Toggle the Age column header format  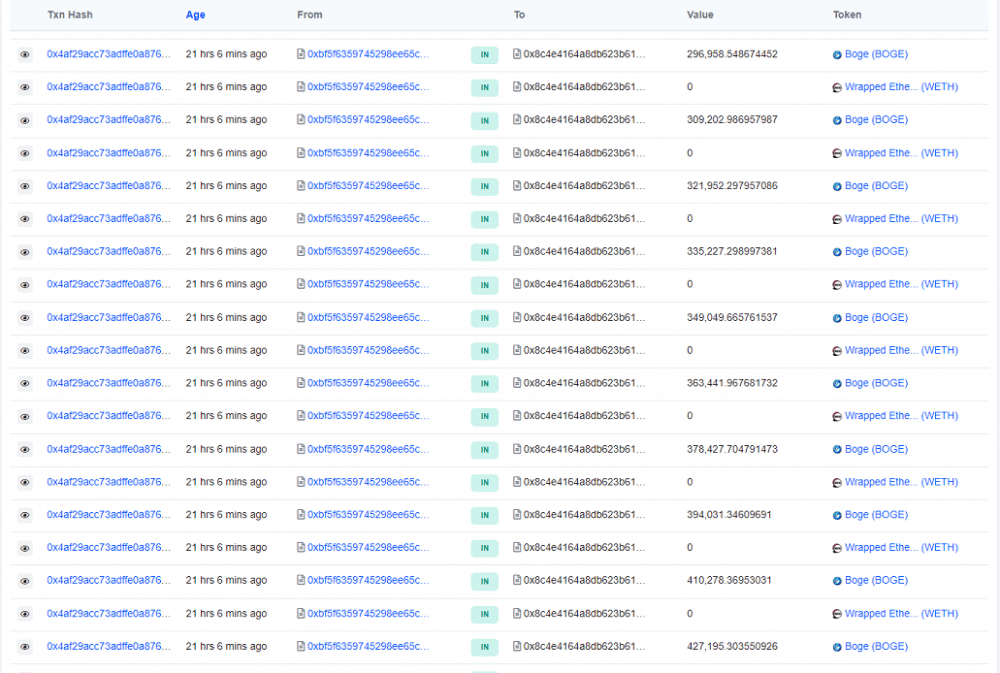pos(195,15)
